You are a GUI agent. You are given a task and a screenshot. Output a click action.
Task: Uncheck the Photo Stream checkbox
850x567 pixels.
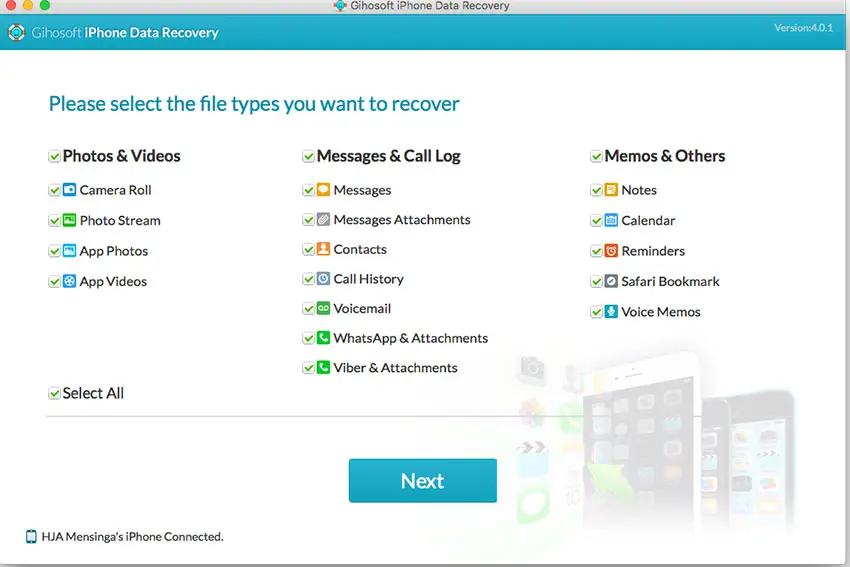54,221
